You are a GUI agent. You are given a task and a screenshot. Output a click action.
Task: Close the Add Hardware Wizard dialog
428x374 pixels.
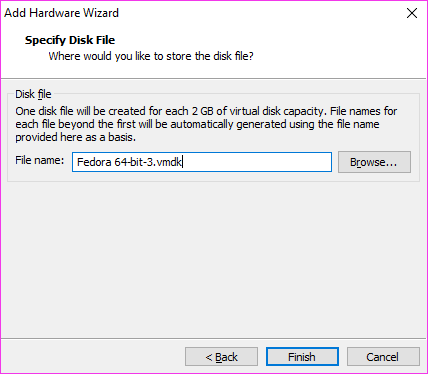(x=412, y=13)
